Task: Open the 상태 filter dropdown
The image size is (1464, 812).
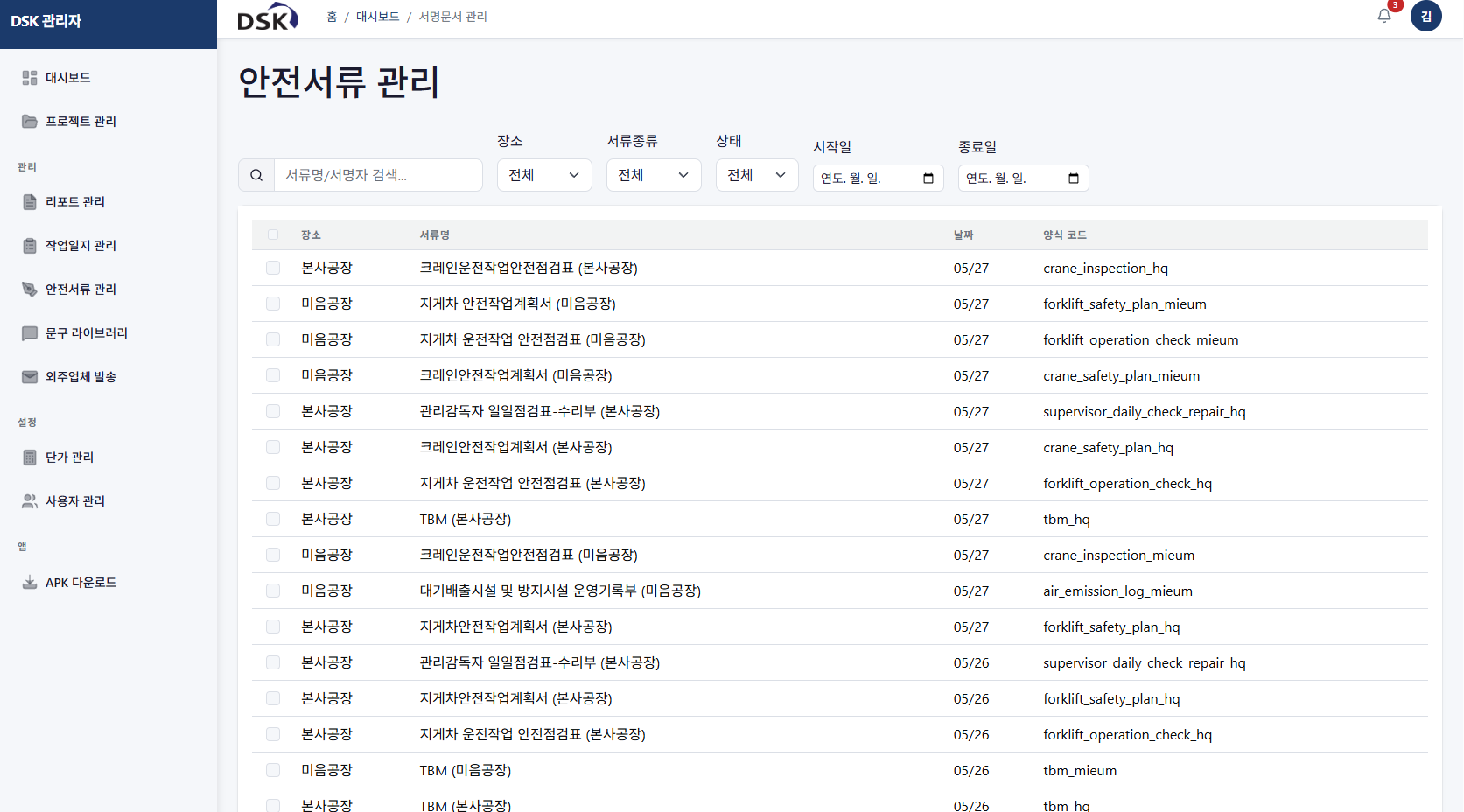Action: (757, 175)
